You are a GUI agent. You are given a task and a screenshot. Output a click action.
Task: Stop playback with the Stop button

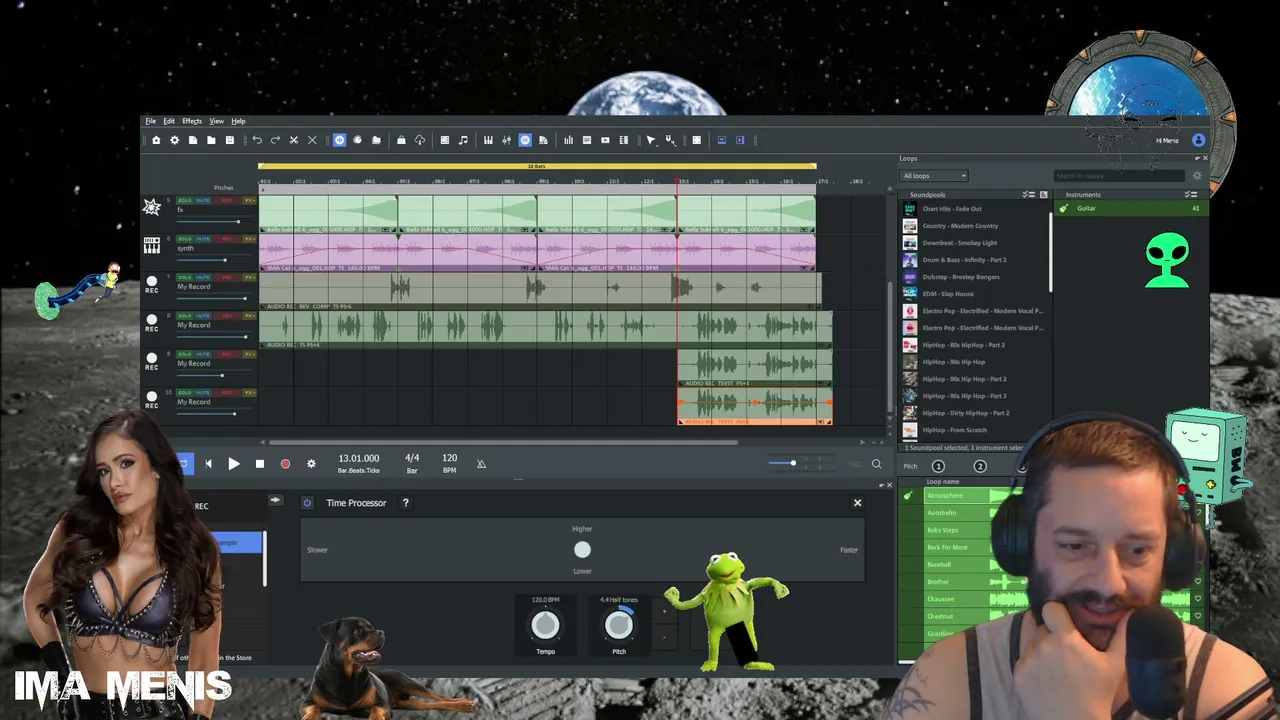[x=260, y=464]
